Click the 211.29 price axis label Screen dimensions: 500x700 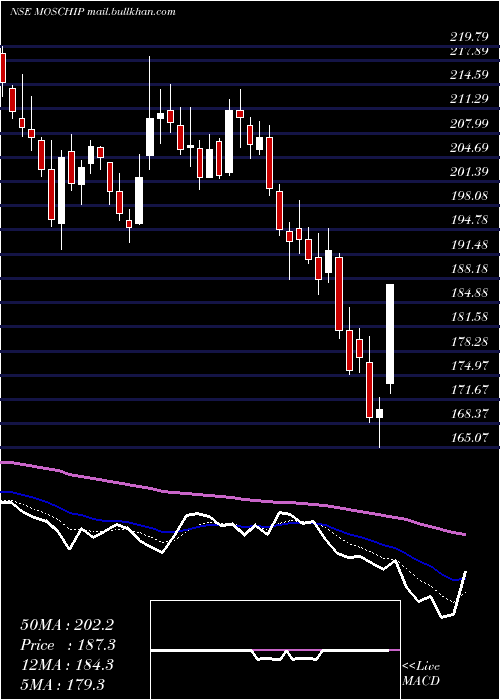click(x=469, y=99)
